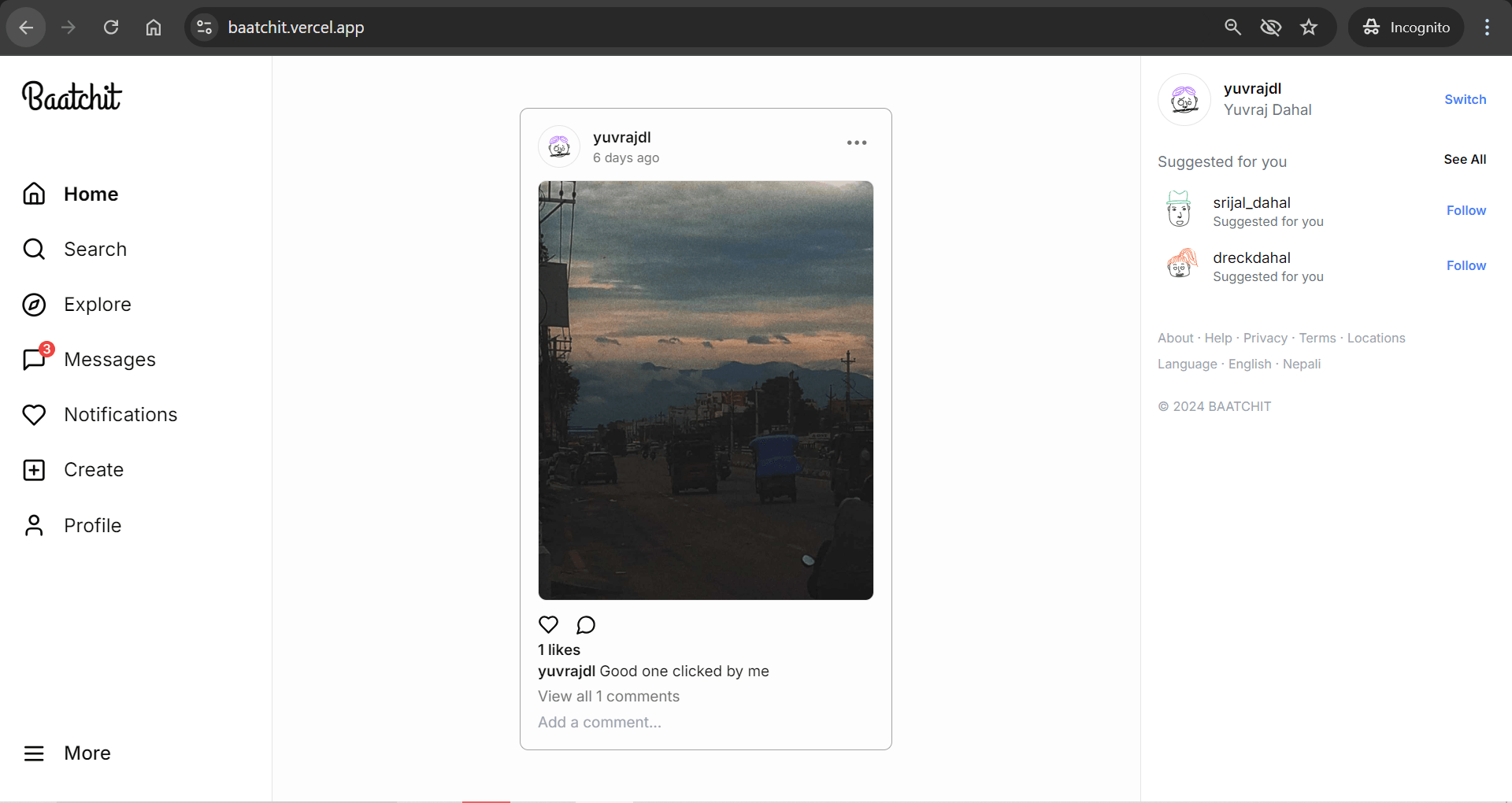Image resolution: width=1512 pixels, height=803 pixels.
Task: Open Search in the sidebar
Action: click(x=75, y=249)
